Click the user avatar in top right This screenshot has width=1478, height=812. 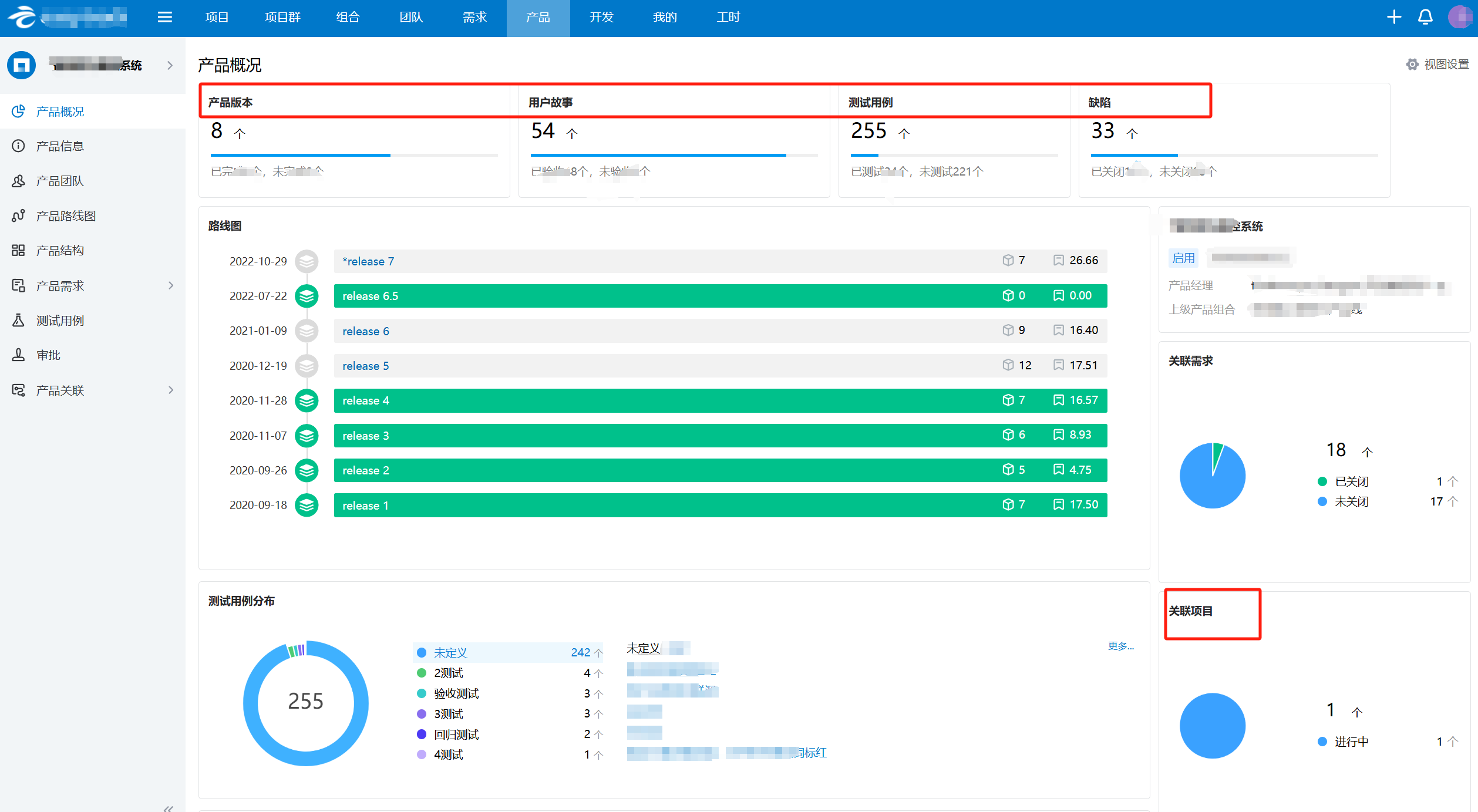1460,17
